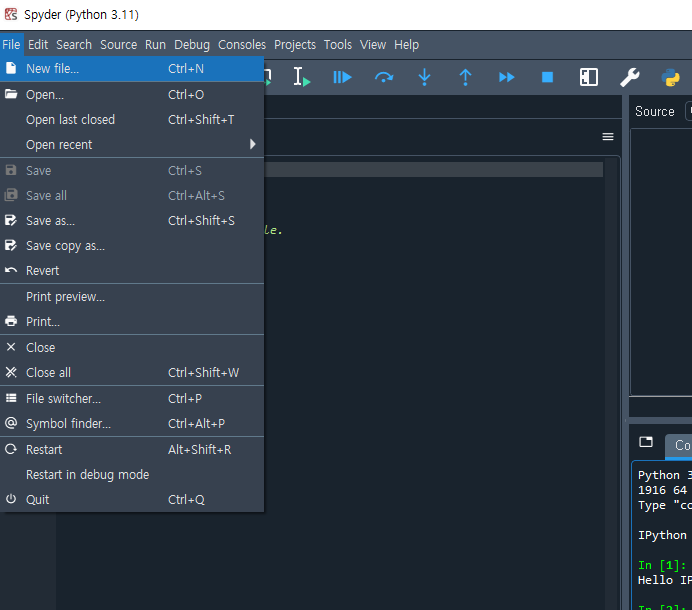Open the Projects menu
The height and width of the screenshot is (610, 692).
pos(295,45)
